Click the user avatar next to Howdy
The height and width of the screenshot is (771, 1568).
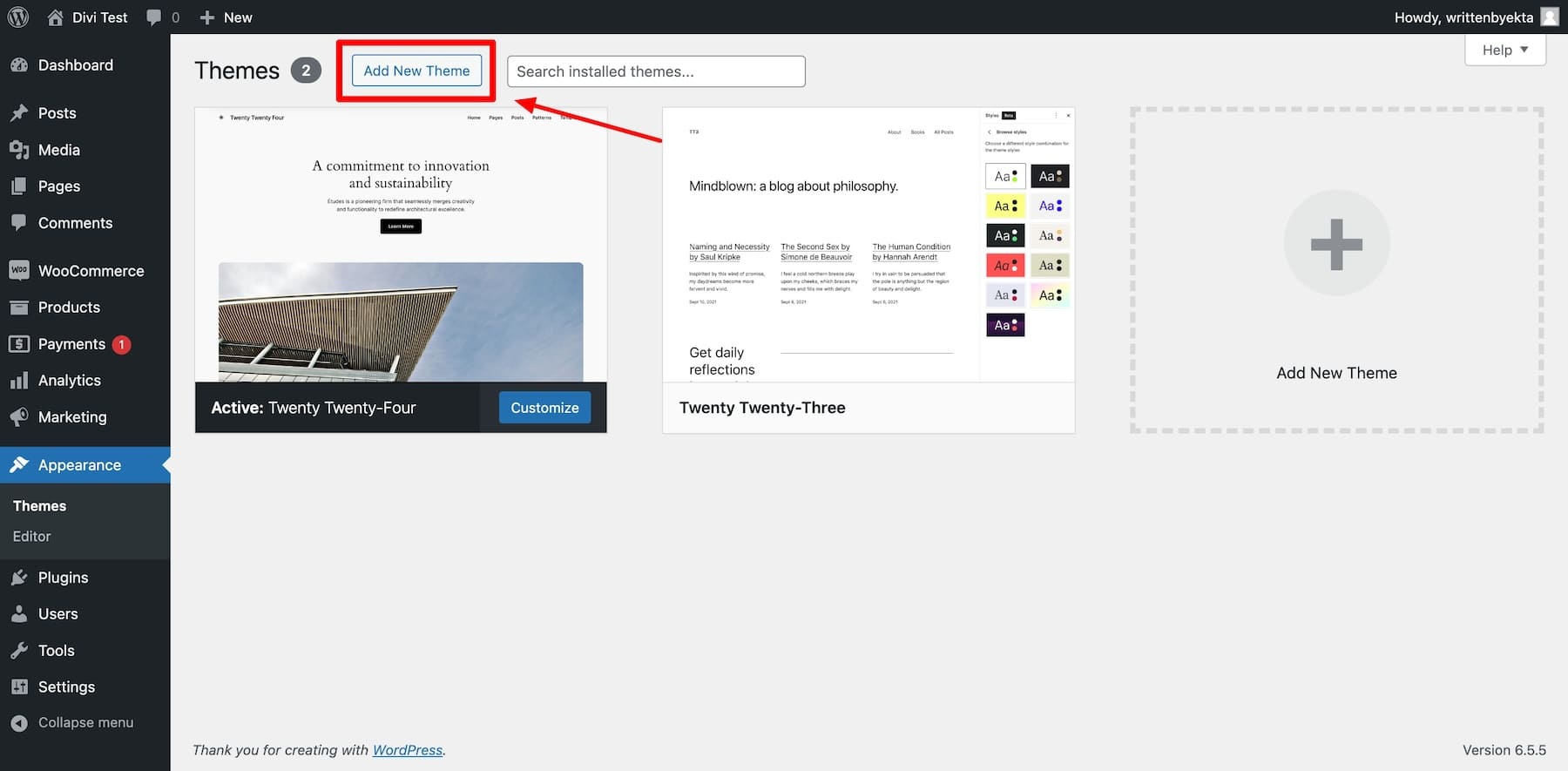pyautogui.click(x=1550, y=17)
